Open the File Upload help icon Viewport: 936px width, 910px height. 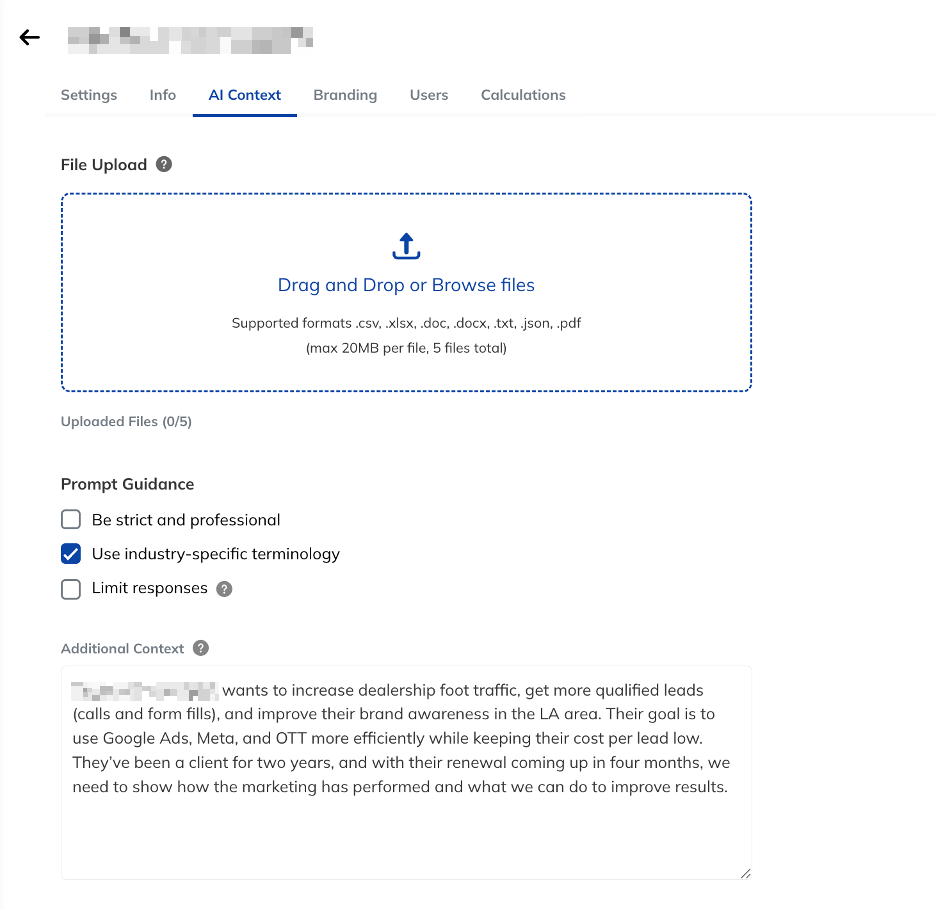[x=164, y=164]
